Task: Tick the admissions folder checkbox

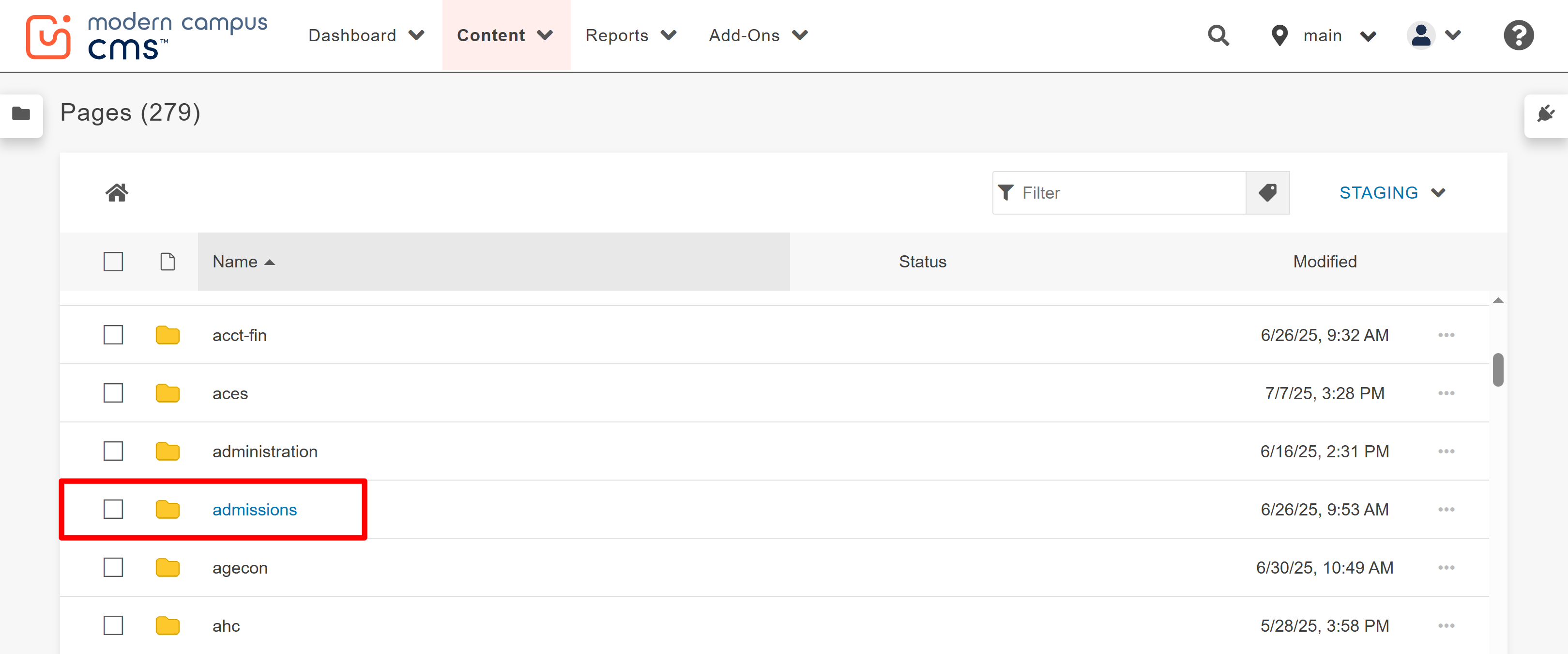Action: (x=113, y=509)
